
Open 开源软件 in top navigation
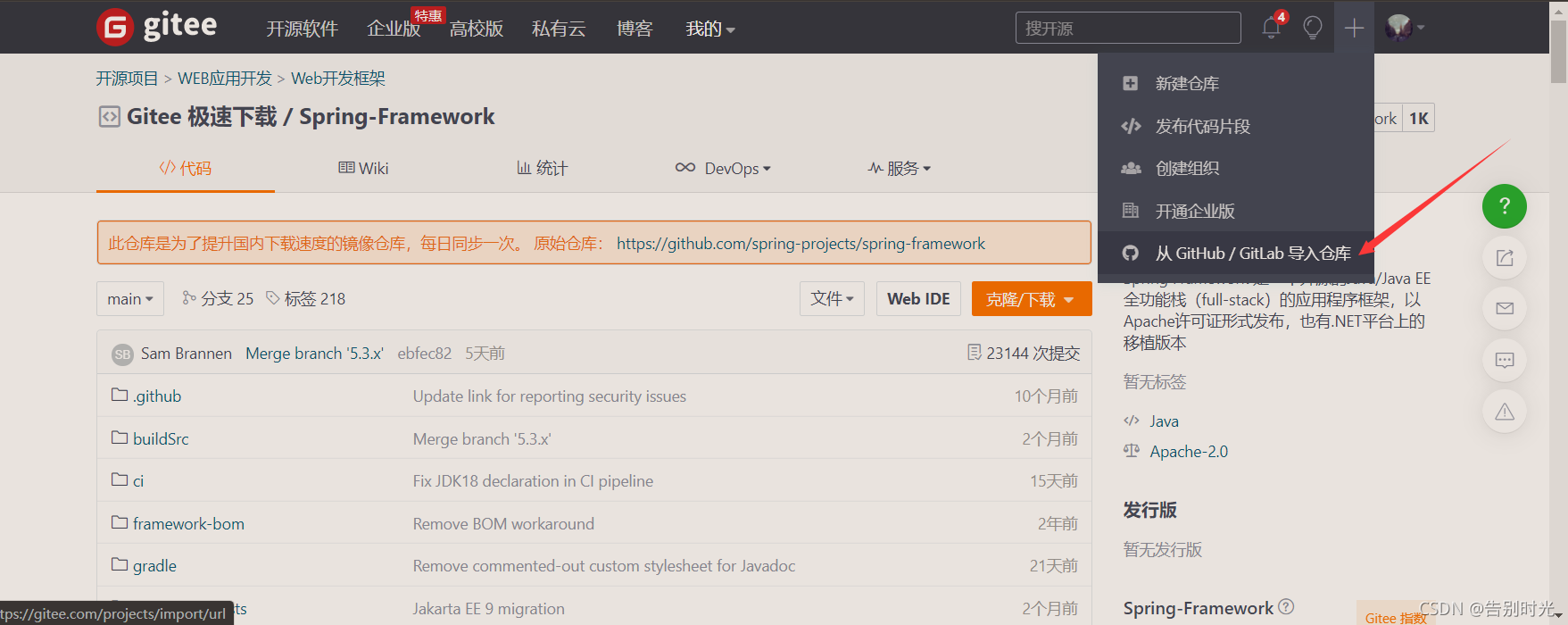click(302, 29)
